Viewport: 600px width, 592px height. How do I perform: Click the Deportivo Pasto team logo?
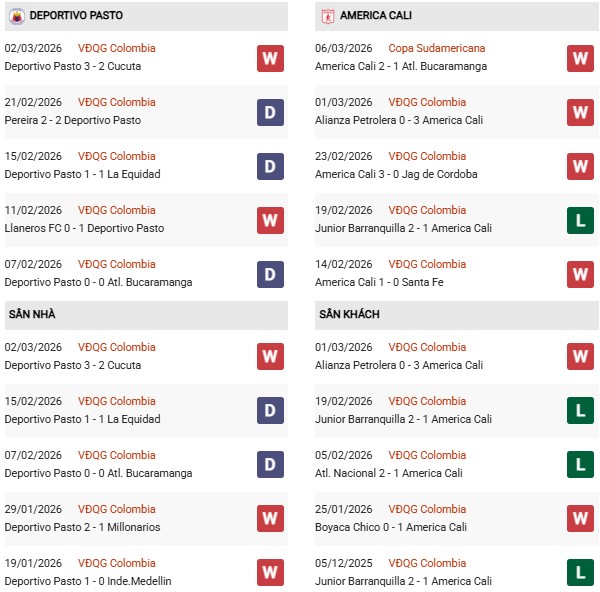(x=17, y=16)
